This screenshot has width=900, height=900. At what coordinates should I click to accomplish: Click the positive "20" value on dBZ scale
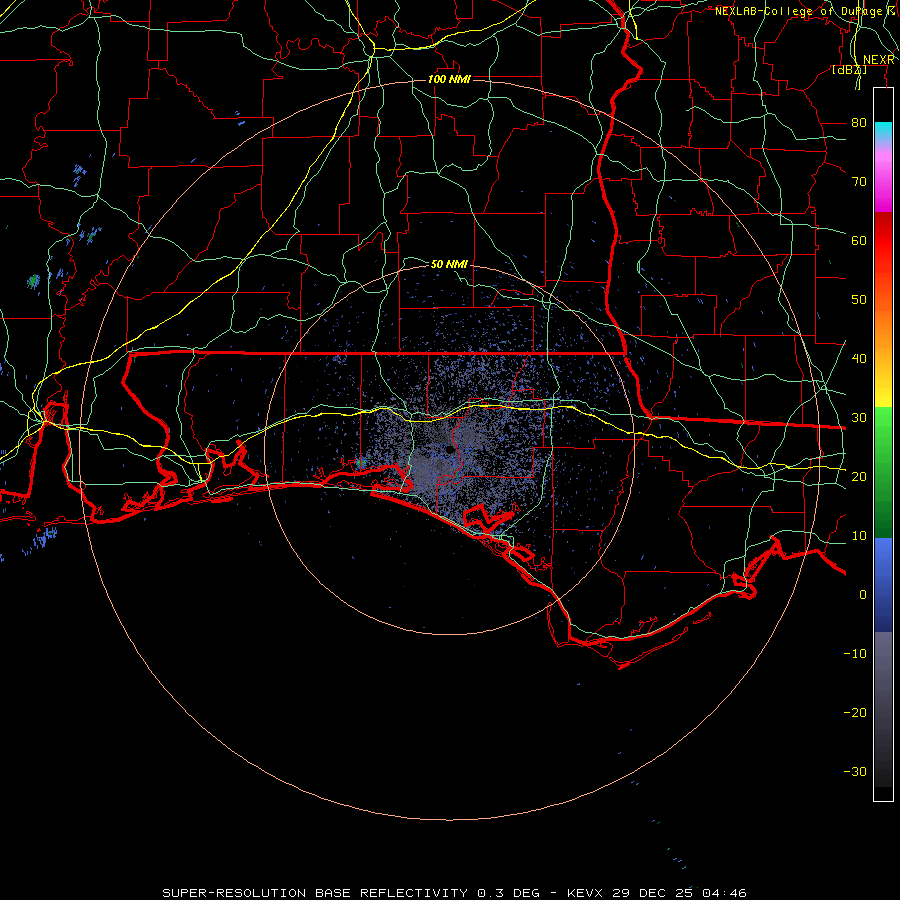tap(859, 476)
